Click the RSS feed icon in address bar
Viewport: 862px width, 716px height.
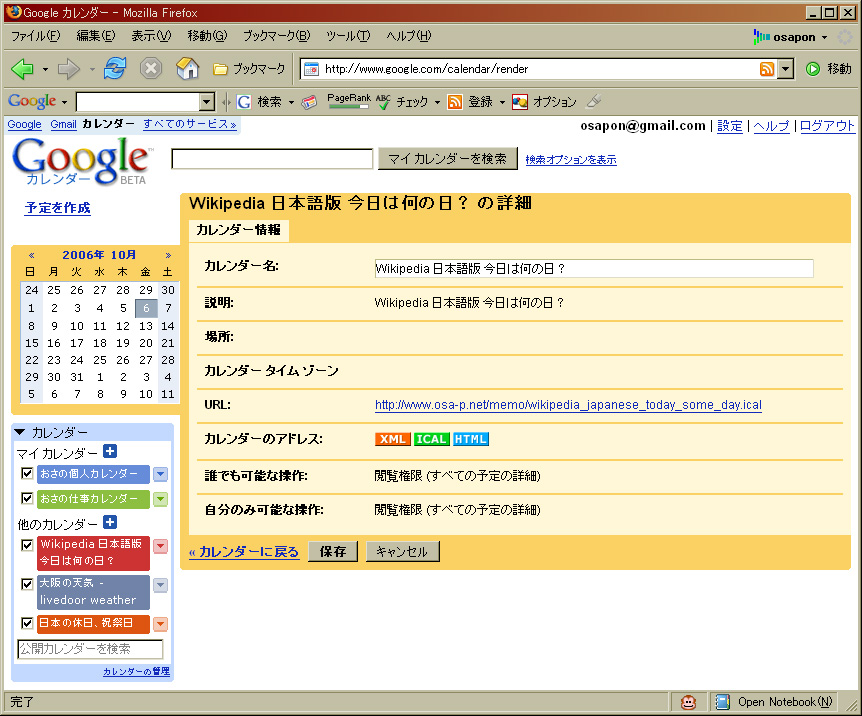coord(767,69)
